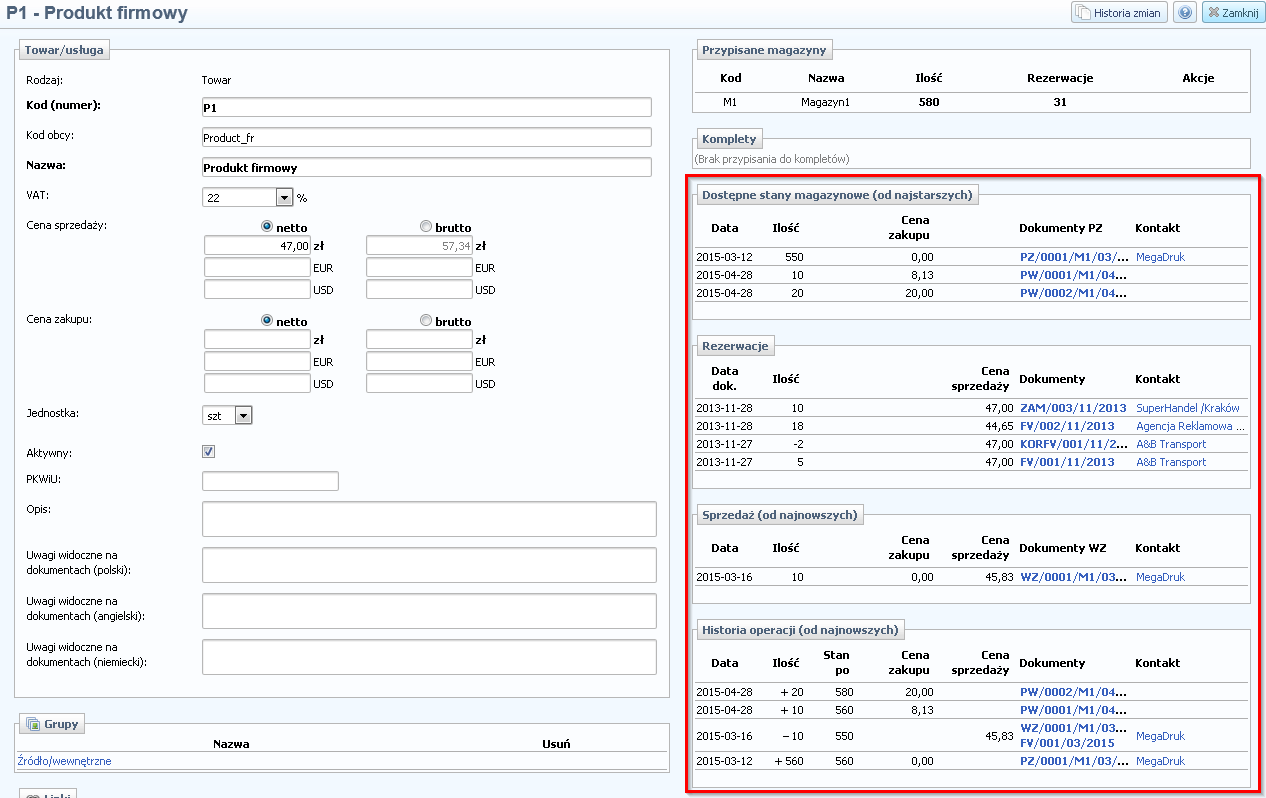The height and width of the screenshot is (798, 1266).
Task: Uncheck the Aktywny checkbox
Action: coord(209,452)
